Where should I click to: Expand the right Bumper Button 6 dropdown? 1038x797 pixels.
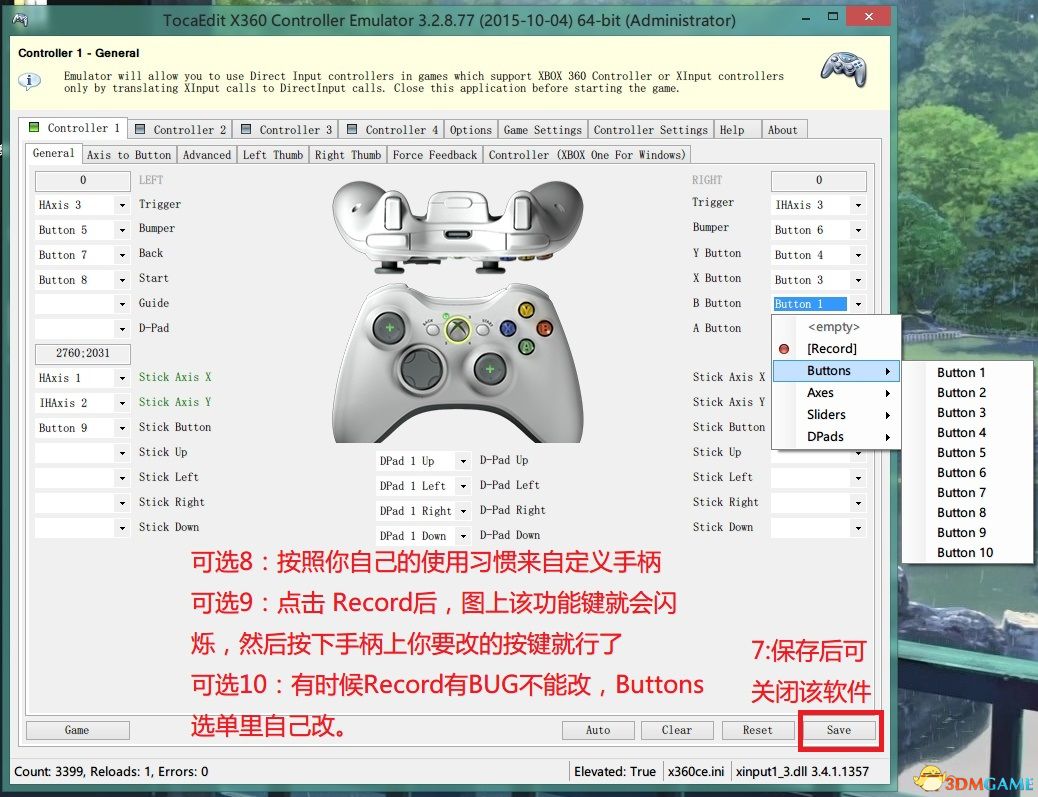coord(859,230)
